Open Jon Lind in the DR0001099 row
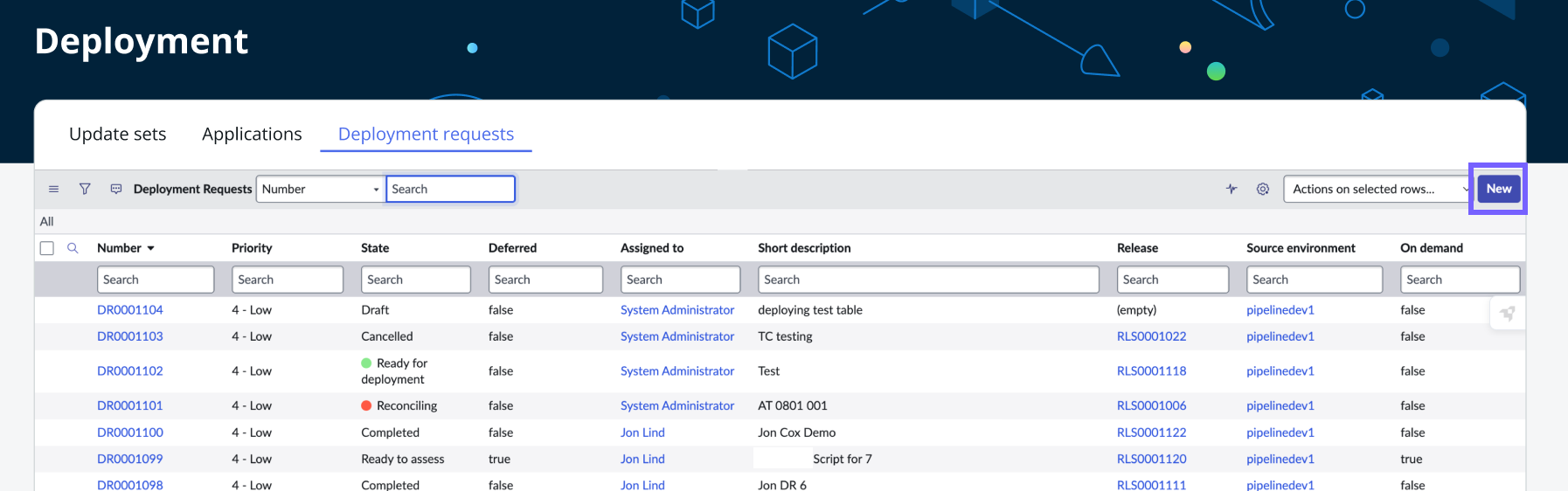The image size is (1568, 491). tap(642, 459)
